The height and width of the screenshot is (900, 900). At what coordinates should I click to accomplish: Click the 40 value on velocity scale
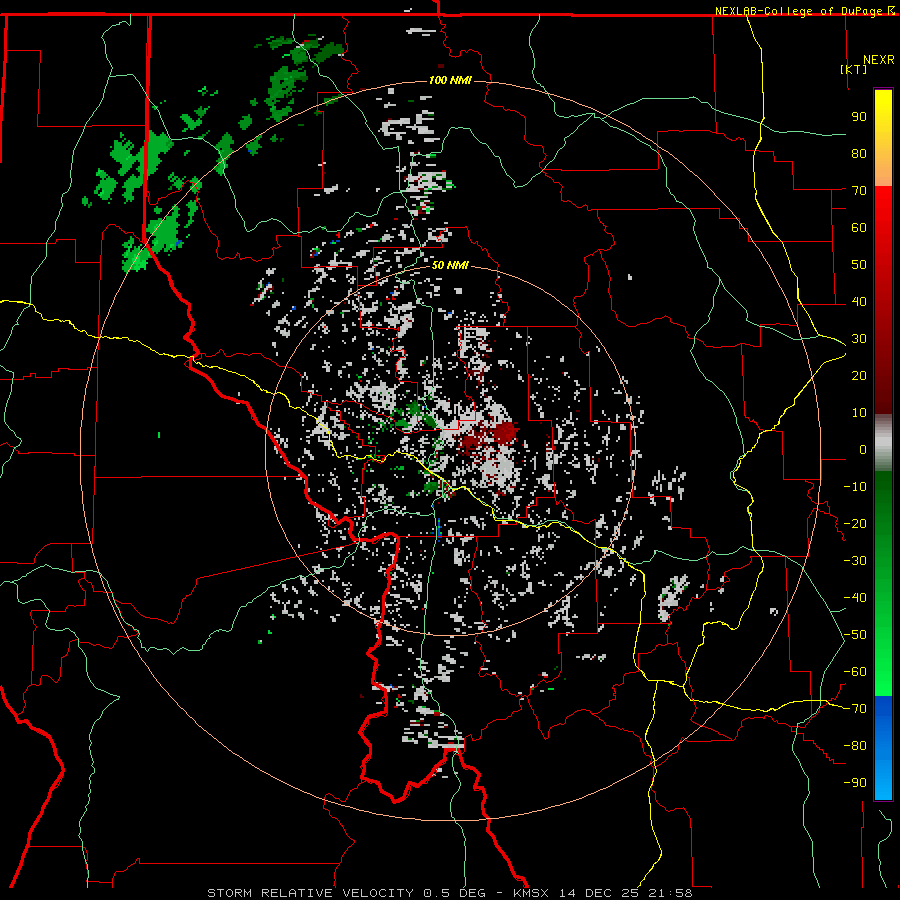[859, 302]
